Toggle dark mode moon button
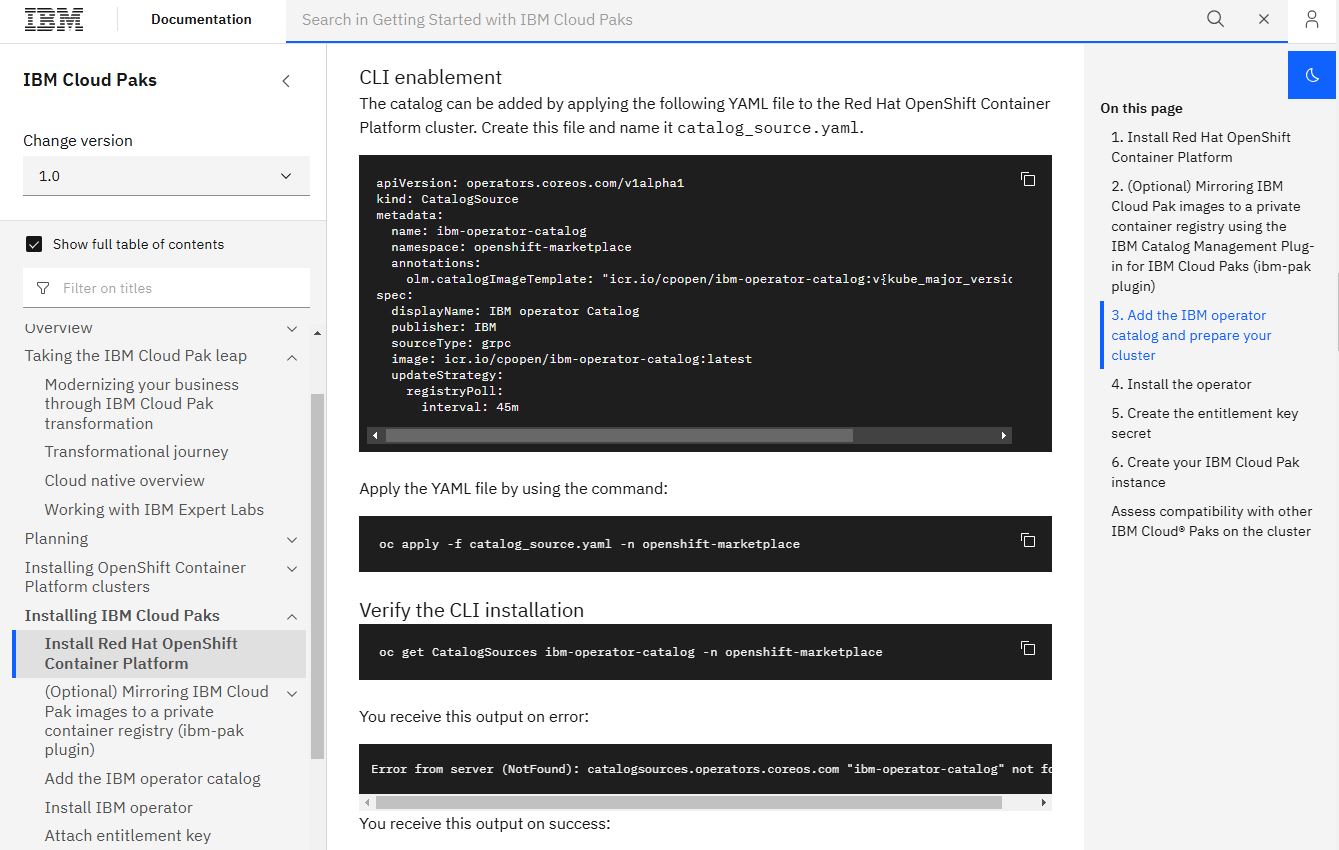1339x850 pixels. (1313, 75)
